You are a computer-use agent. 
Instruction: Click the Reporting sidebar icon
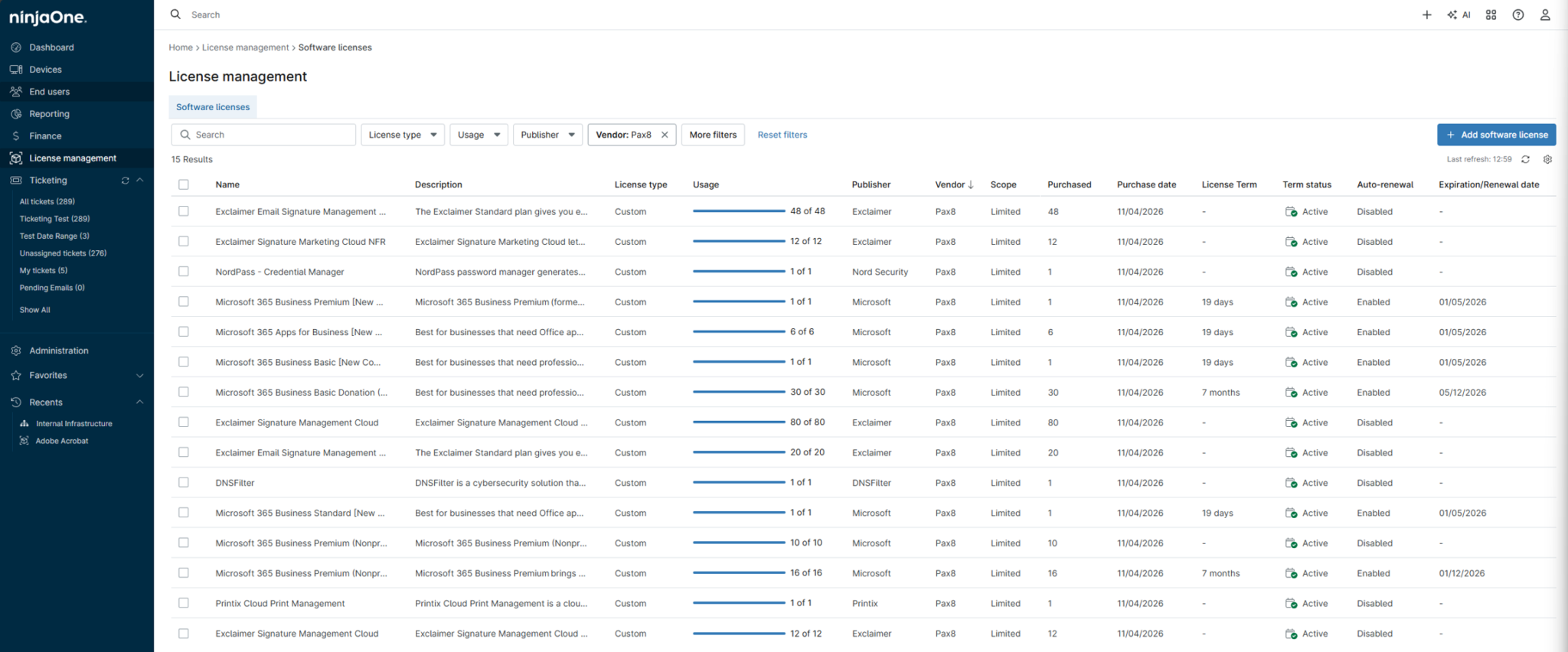coord(16,114)
